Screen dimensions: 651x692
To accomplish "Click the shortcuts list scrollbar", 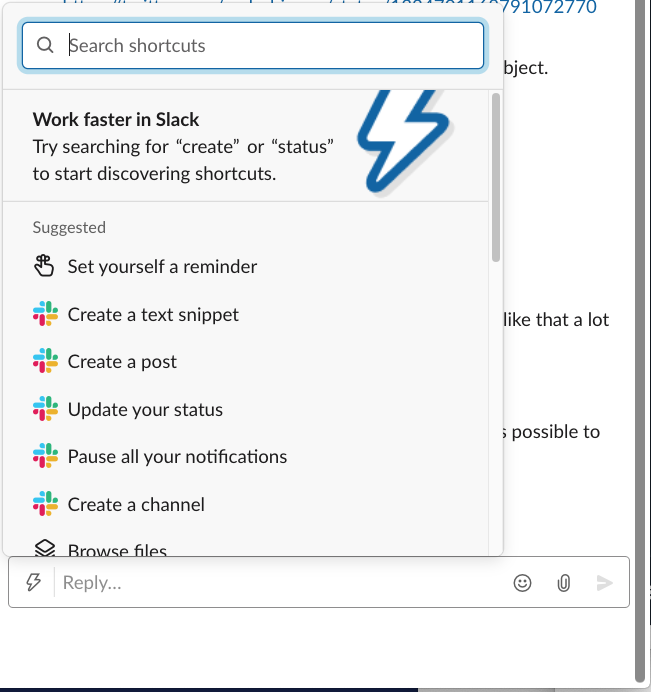I will (496, 177).
